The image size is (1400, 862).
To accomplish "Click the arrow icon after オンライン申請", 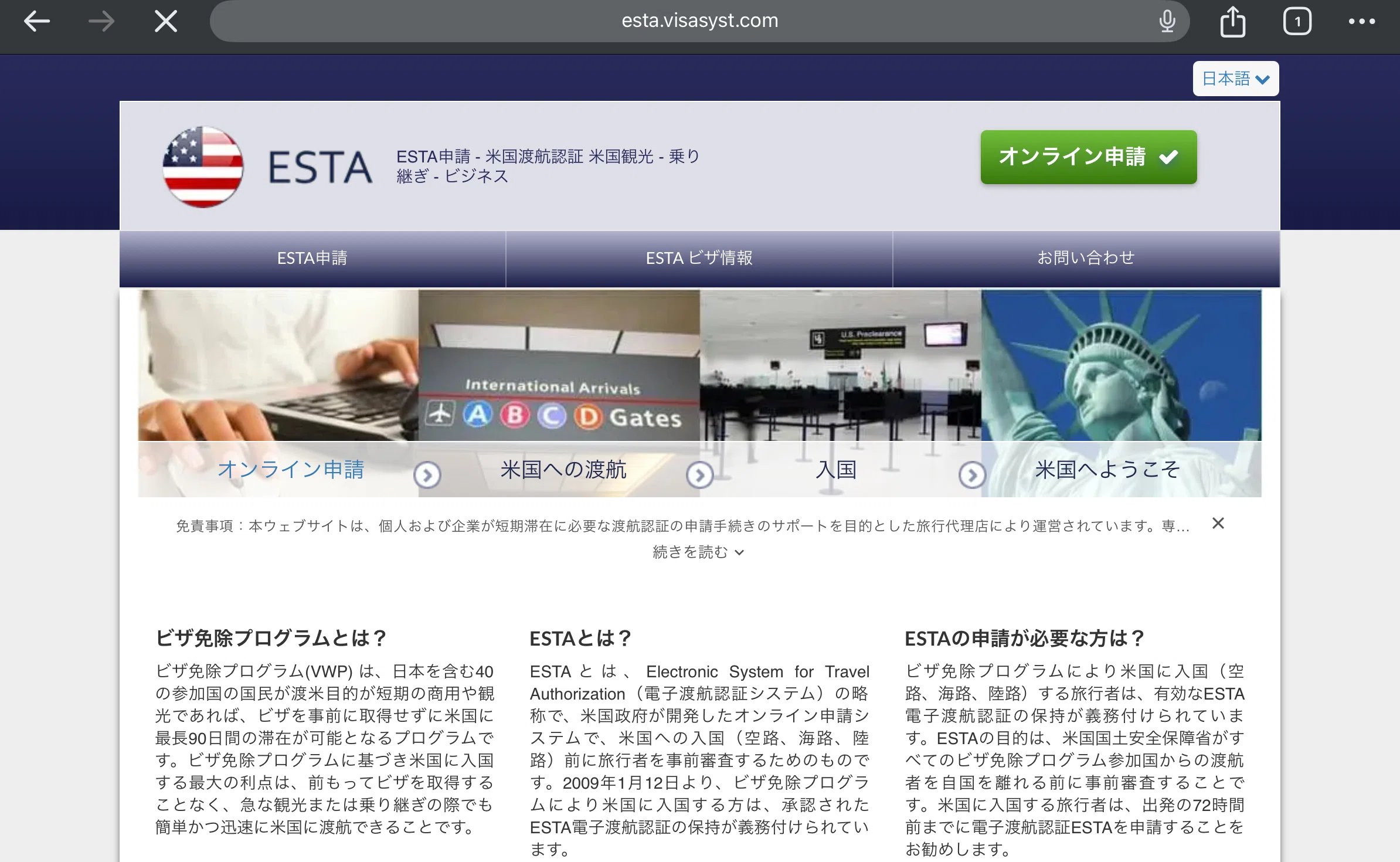I will [x=427, y=475].
